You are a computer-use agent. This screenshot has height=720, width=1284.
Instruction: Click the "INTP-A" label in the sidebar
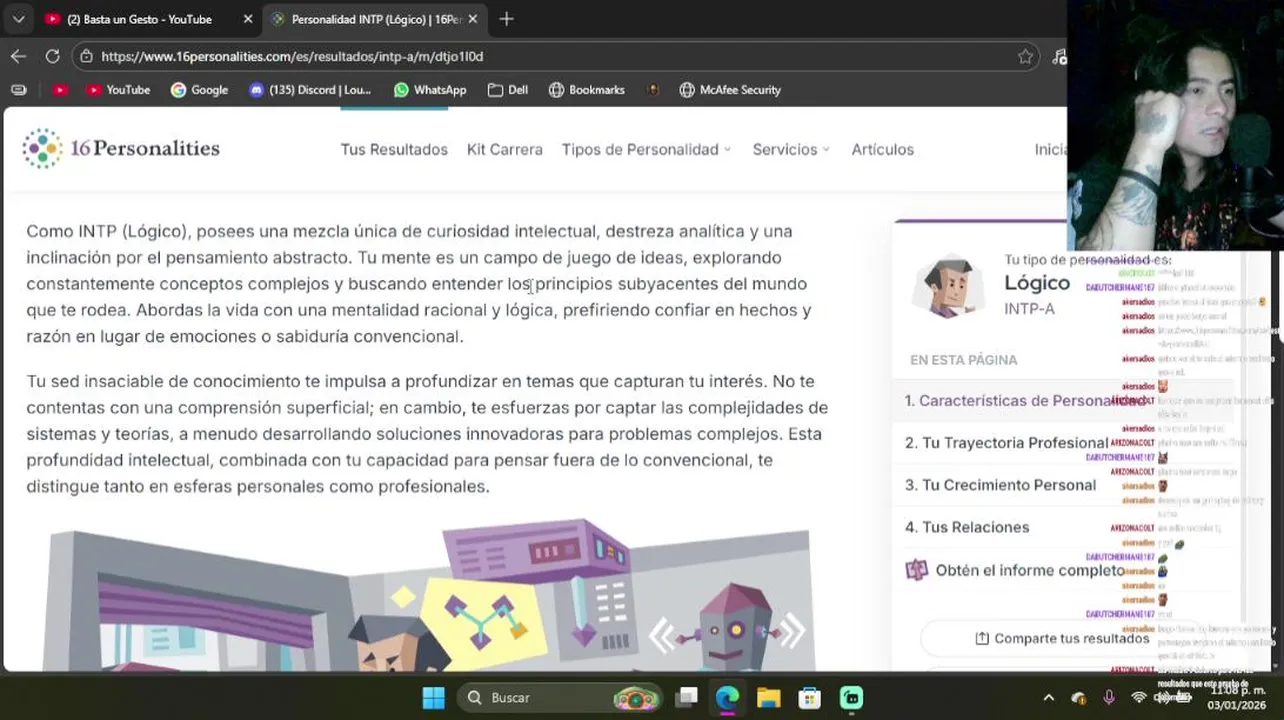pyautogui.click(x=1029, y=309)
